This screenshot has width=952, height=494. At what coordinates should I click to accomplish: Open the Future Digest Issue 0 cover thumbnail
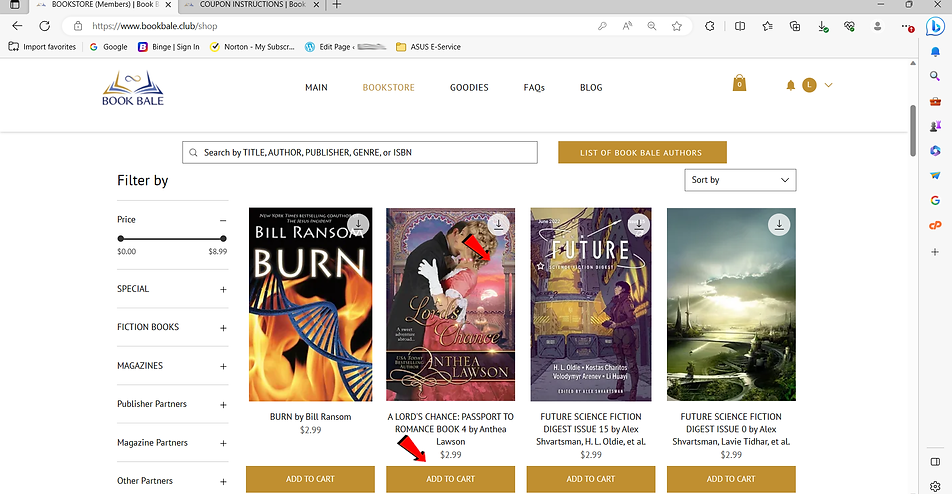[731, 305]
